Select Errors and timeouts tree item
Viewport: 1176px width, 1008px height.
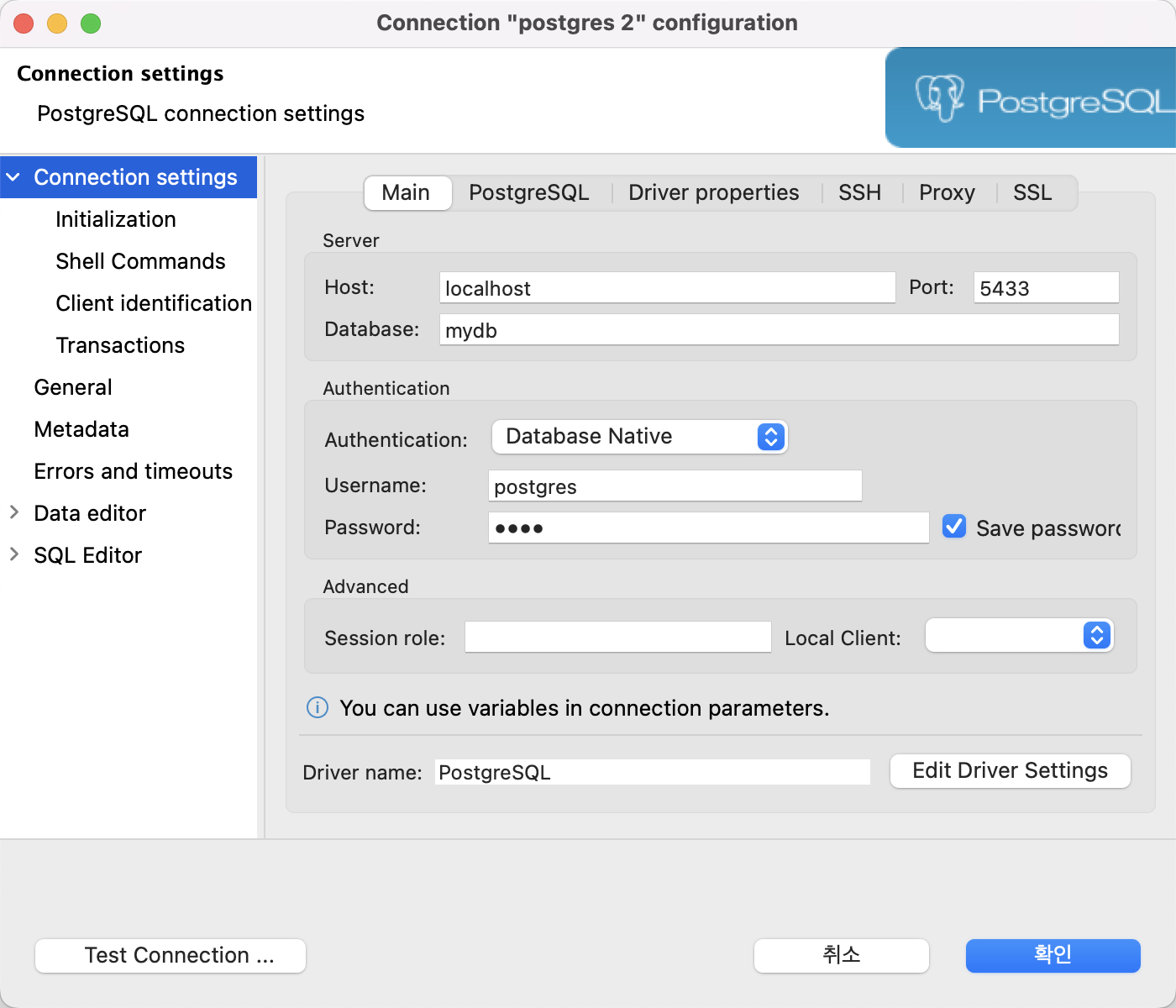click(x=134, y=471)
